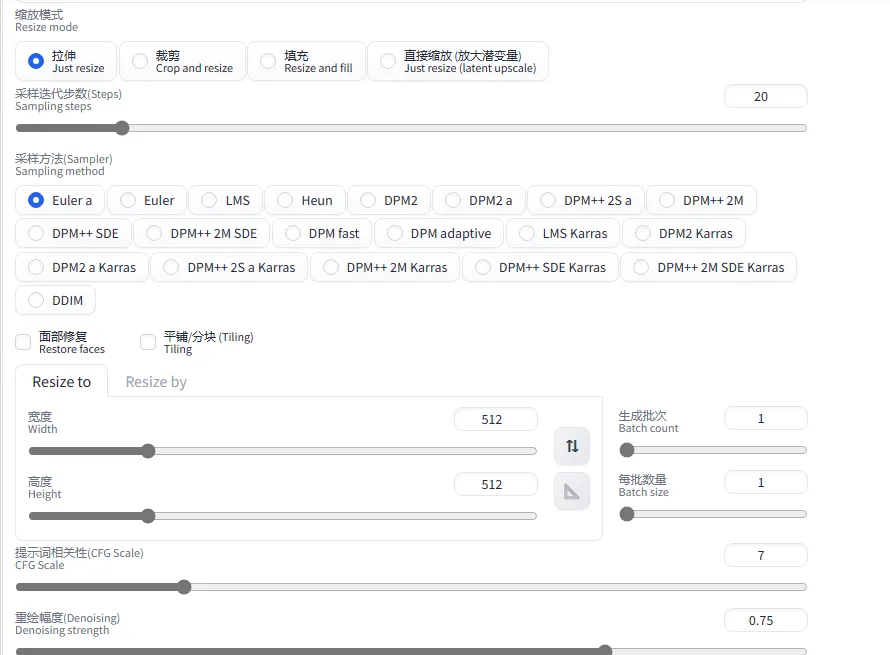Open the Resize to tab

(61, 382)
